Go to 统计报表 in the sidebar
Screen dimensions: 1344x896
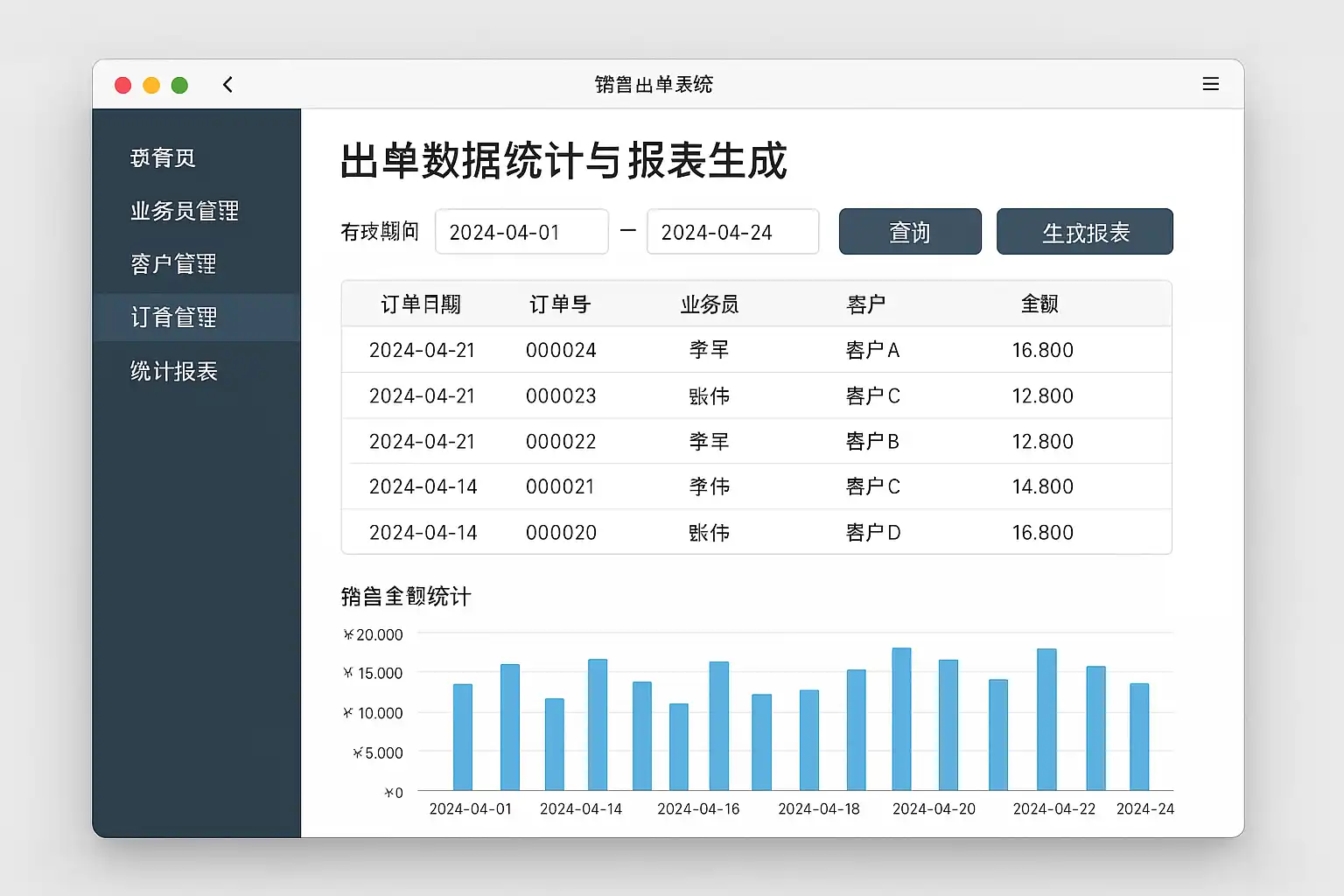[174, 372]
